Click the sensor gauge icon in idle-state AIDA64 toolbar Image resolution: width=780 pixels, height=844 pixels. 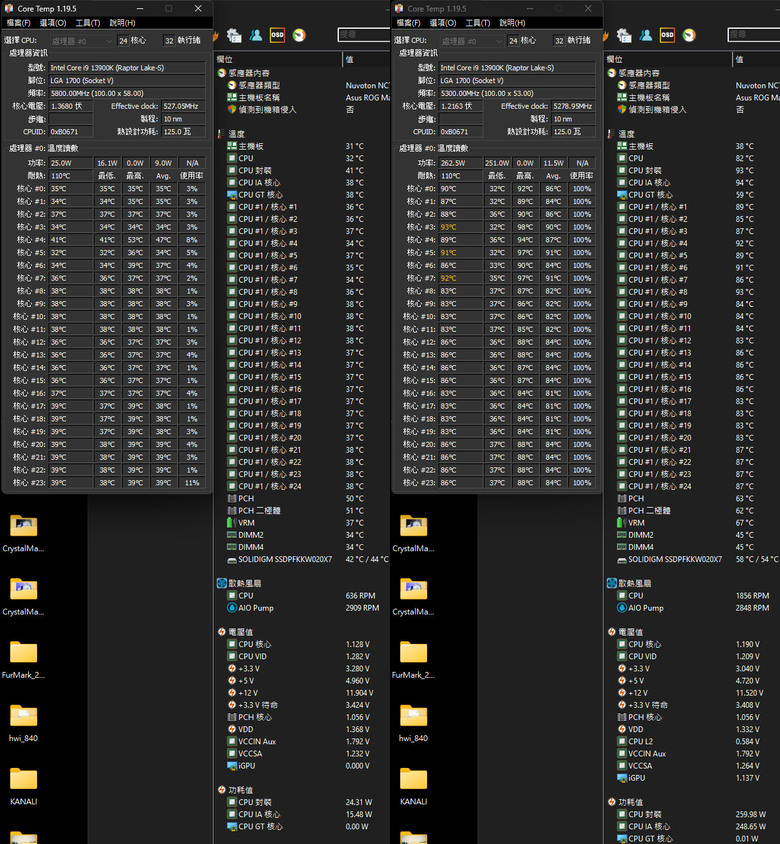299,35
